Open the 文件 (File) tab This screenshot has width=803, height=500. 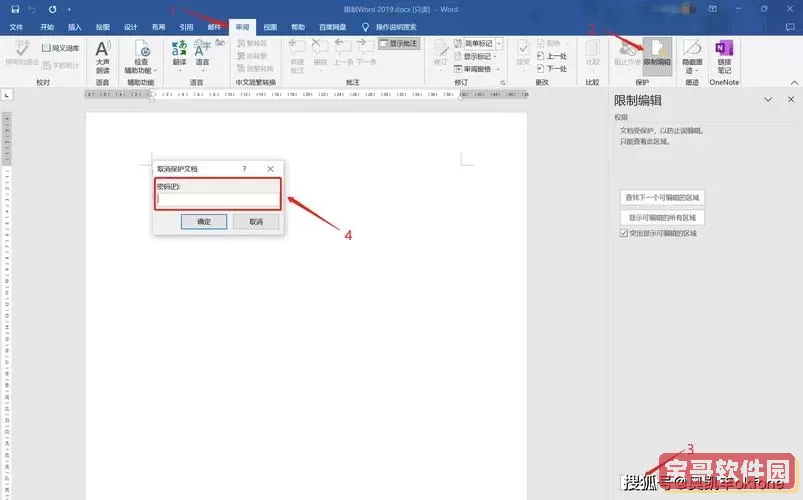[x=16, y=27]
